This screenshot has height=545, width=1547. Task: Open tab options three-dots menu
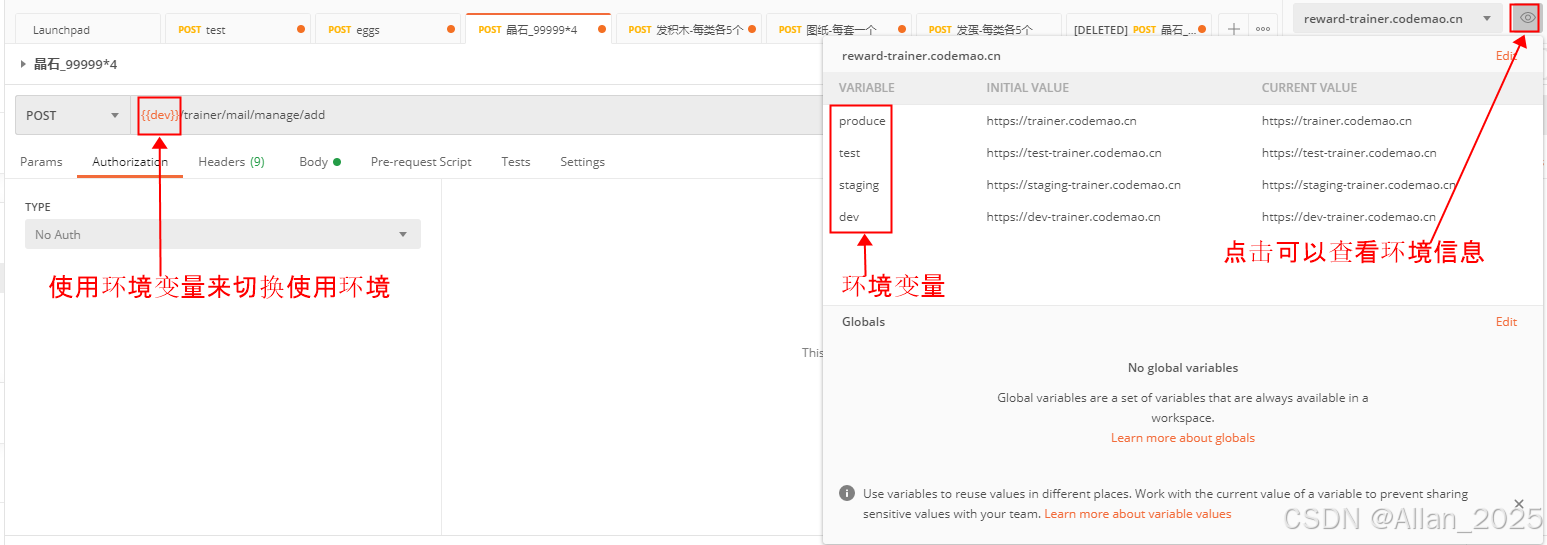1263,29
